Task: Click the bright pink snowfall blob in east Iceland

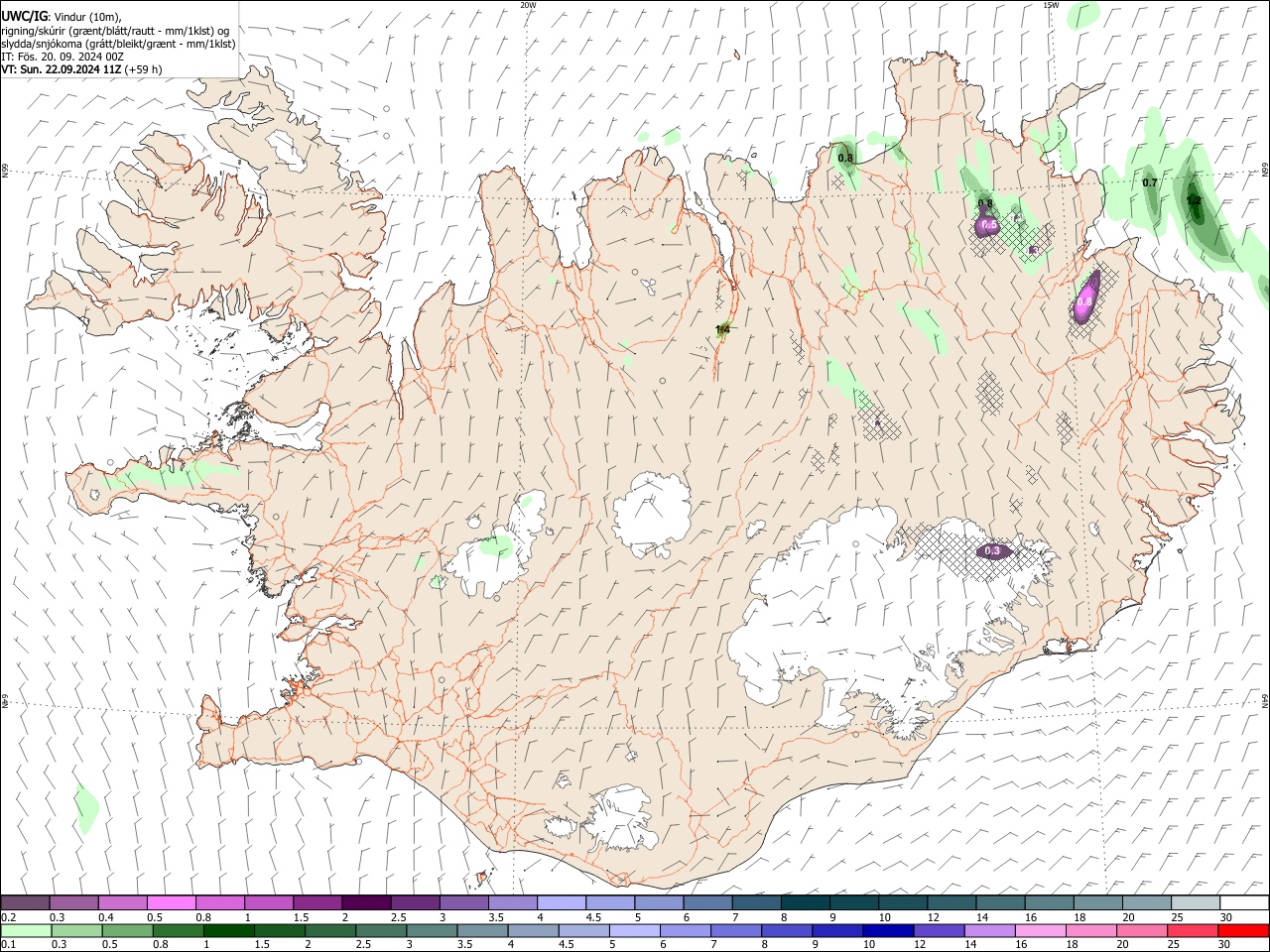Action: (1084, 297)
